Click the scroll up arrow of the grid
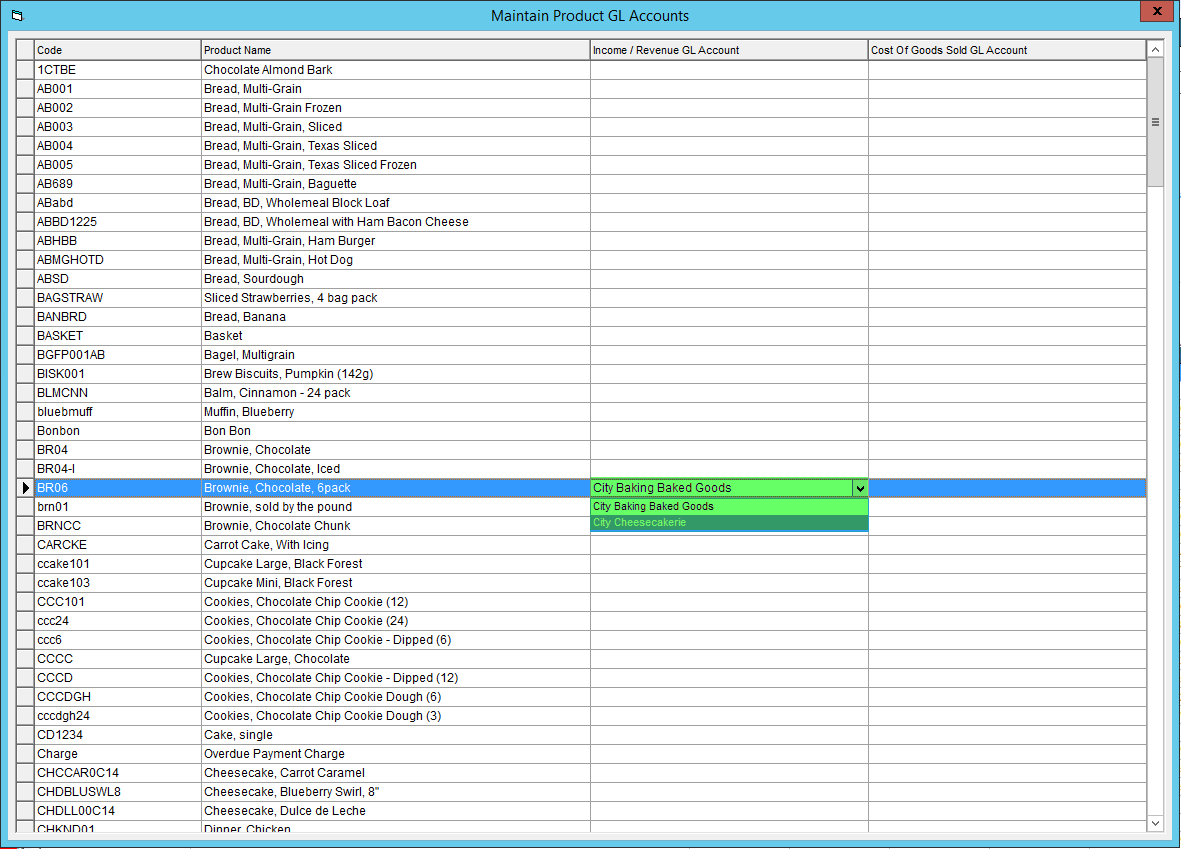This screenshot has width=1181, height=849. (x=1155, y=50)
